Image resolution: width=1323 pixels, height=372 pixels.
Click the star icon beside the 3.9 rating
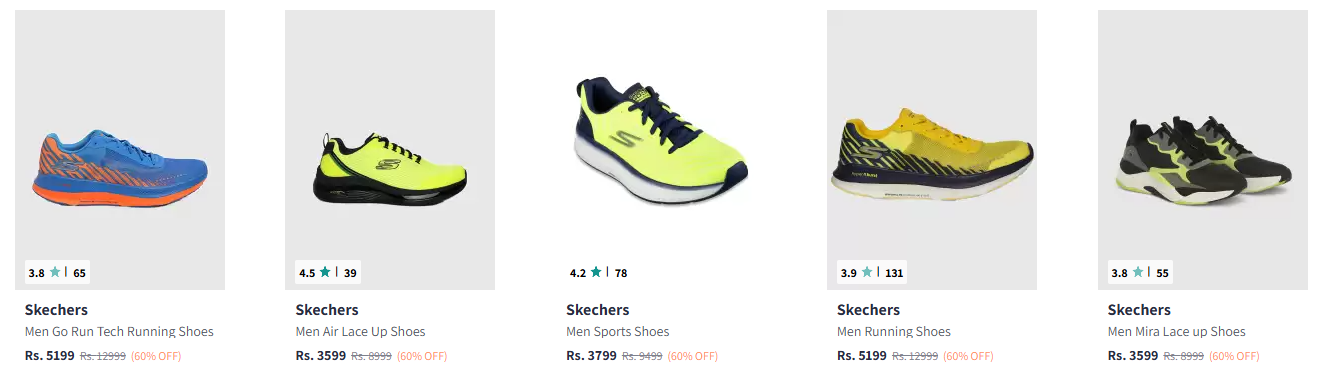tap(867, 272)
